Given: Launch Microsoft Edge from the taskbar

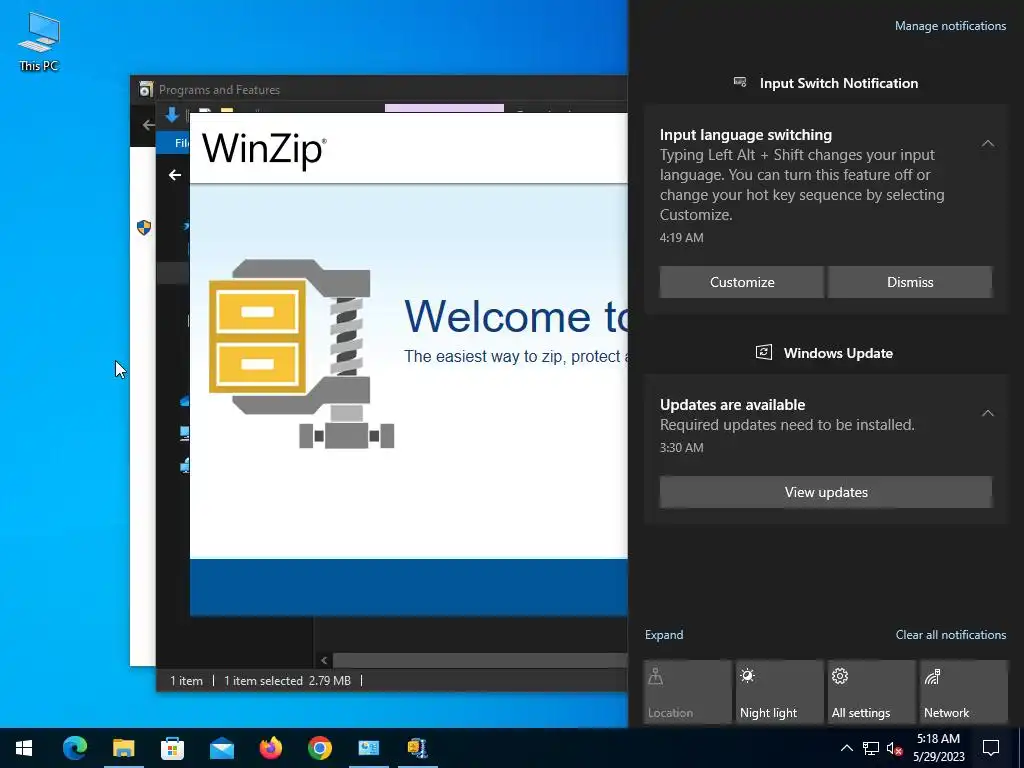Looking at the screenshot, I should (74, 748).
